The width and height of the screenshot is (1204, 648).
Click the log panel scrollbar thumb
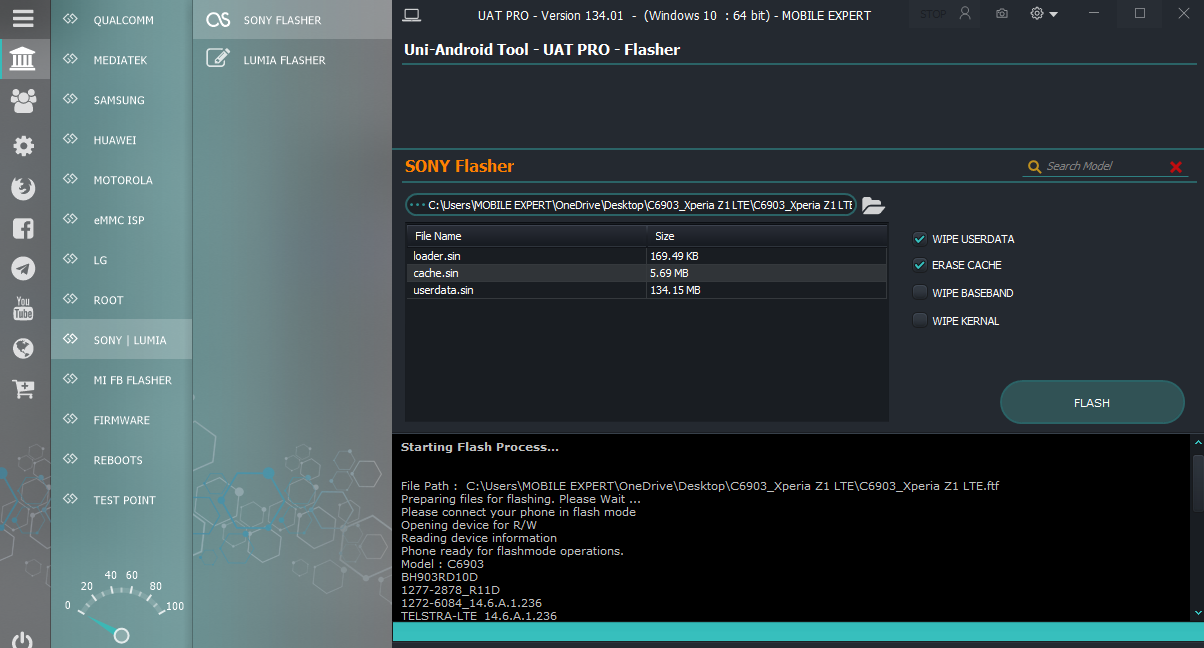(1197, 485)
